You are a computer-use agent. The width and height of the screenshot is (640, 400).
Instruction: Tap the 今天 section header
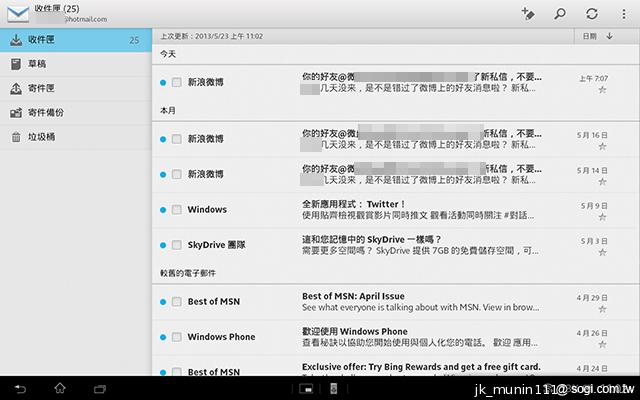pos(168,54)
